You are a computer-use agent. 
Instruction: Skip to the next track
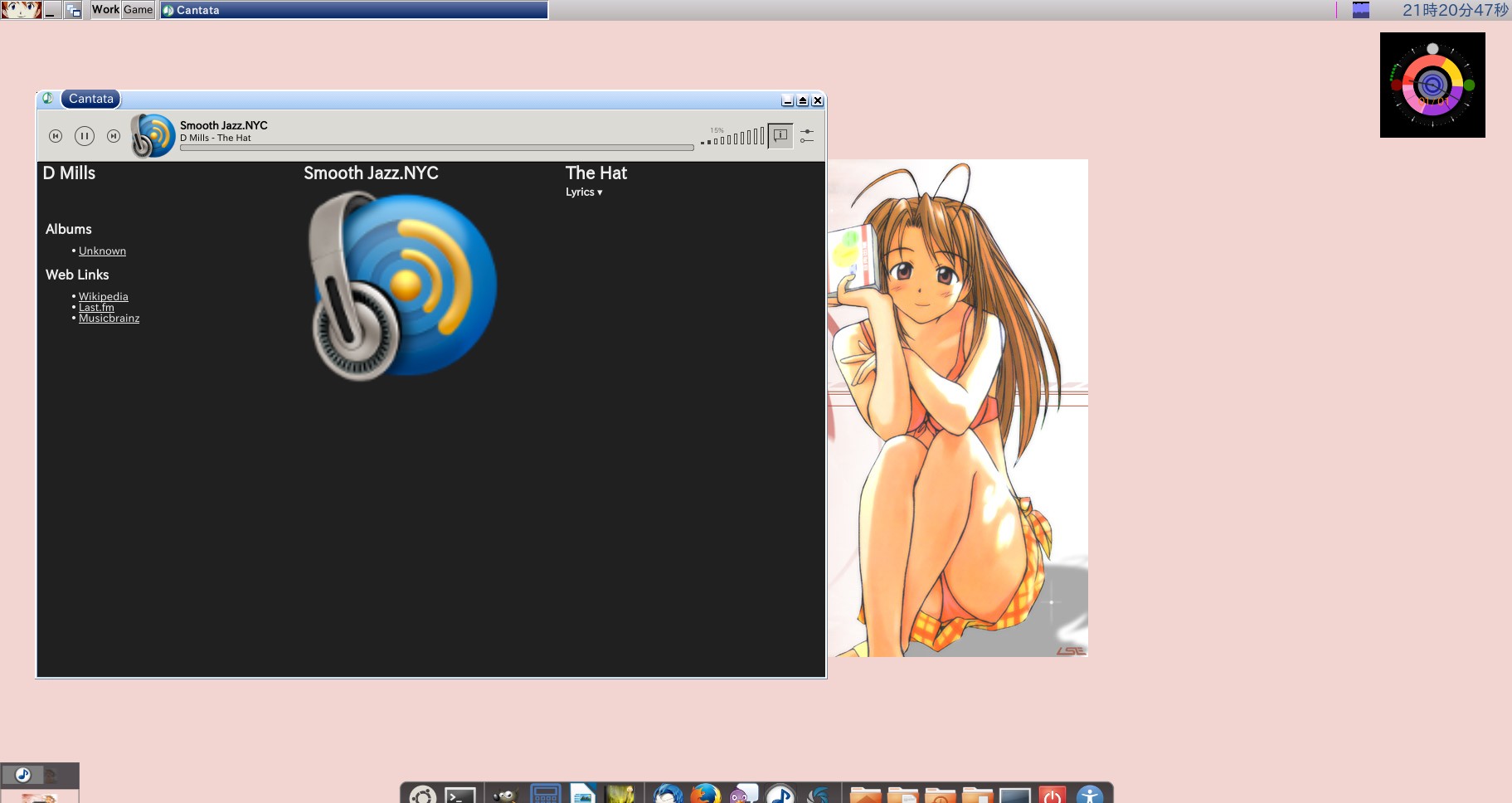click(x=114, y=136)
